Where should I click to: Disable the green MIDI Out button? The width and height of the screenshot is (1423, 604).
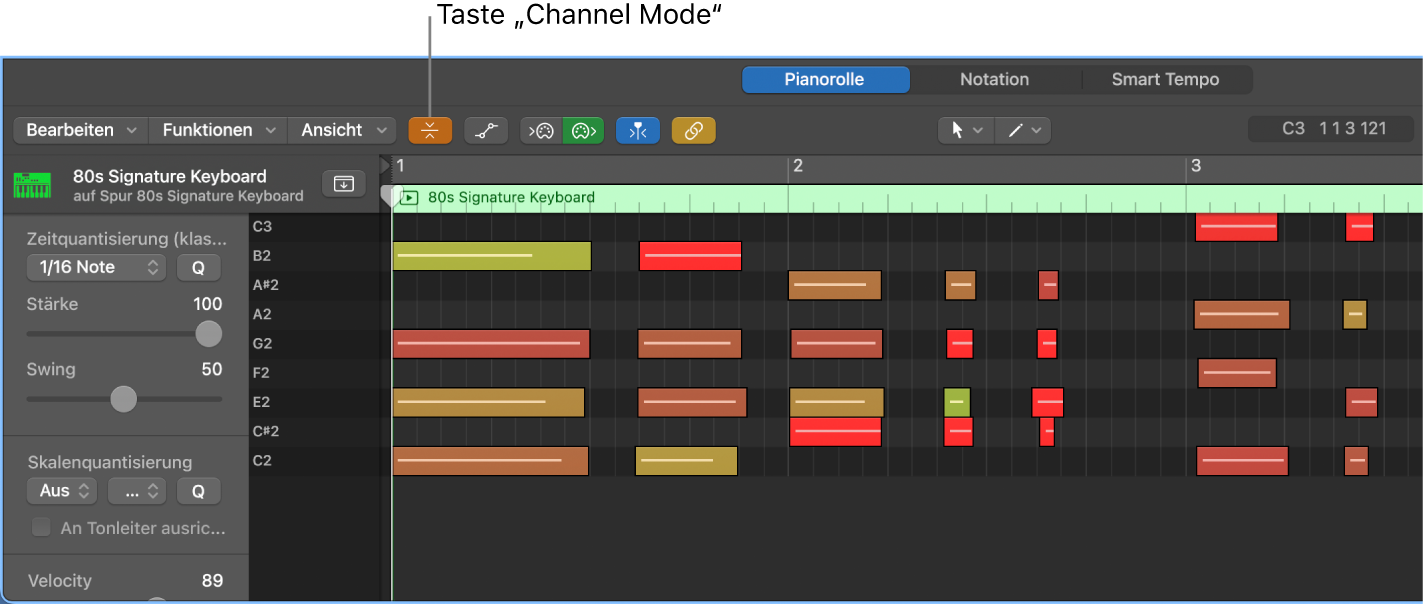(583, 130)
